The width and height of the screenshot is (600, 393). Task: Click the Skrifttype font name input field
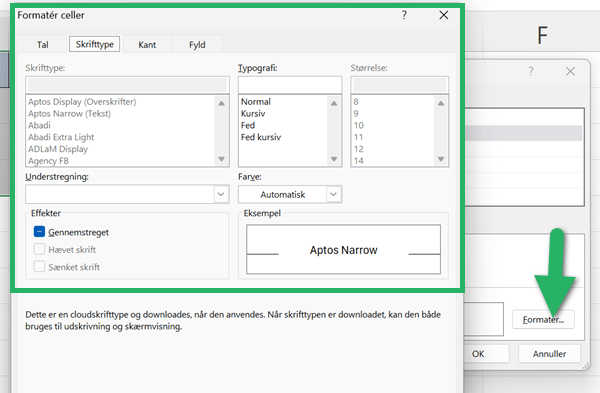[127, 85]
